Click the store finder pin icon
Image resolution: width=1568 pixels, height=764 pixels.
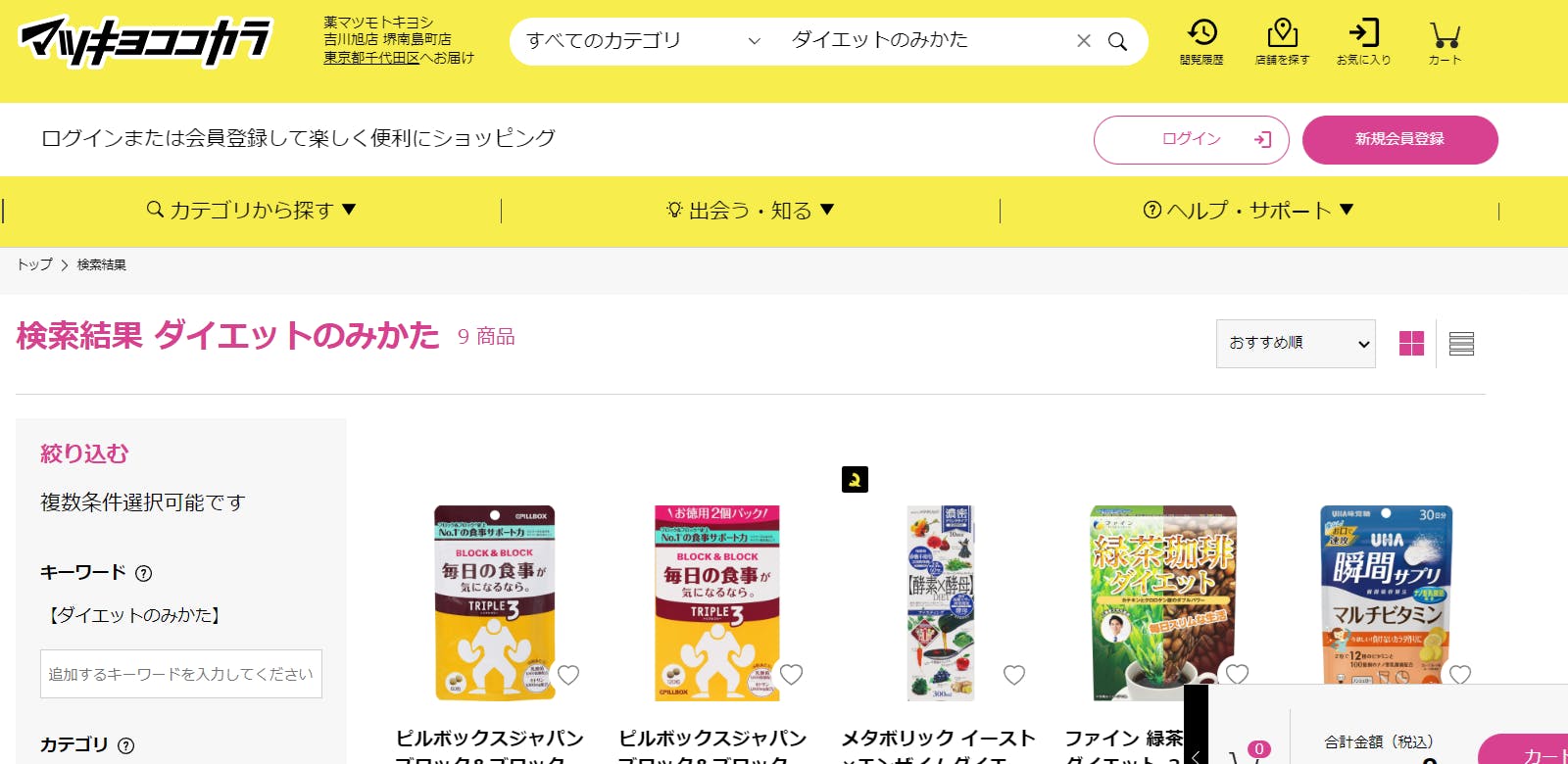pyautogui.click(x=1282, y=33)
